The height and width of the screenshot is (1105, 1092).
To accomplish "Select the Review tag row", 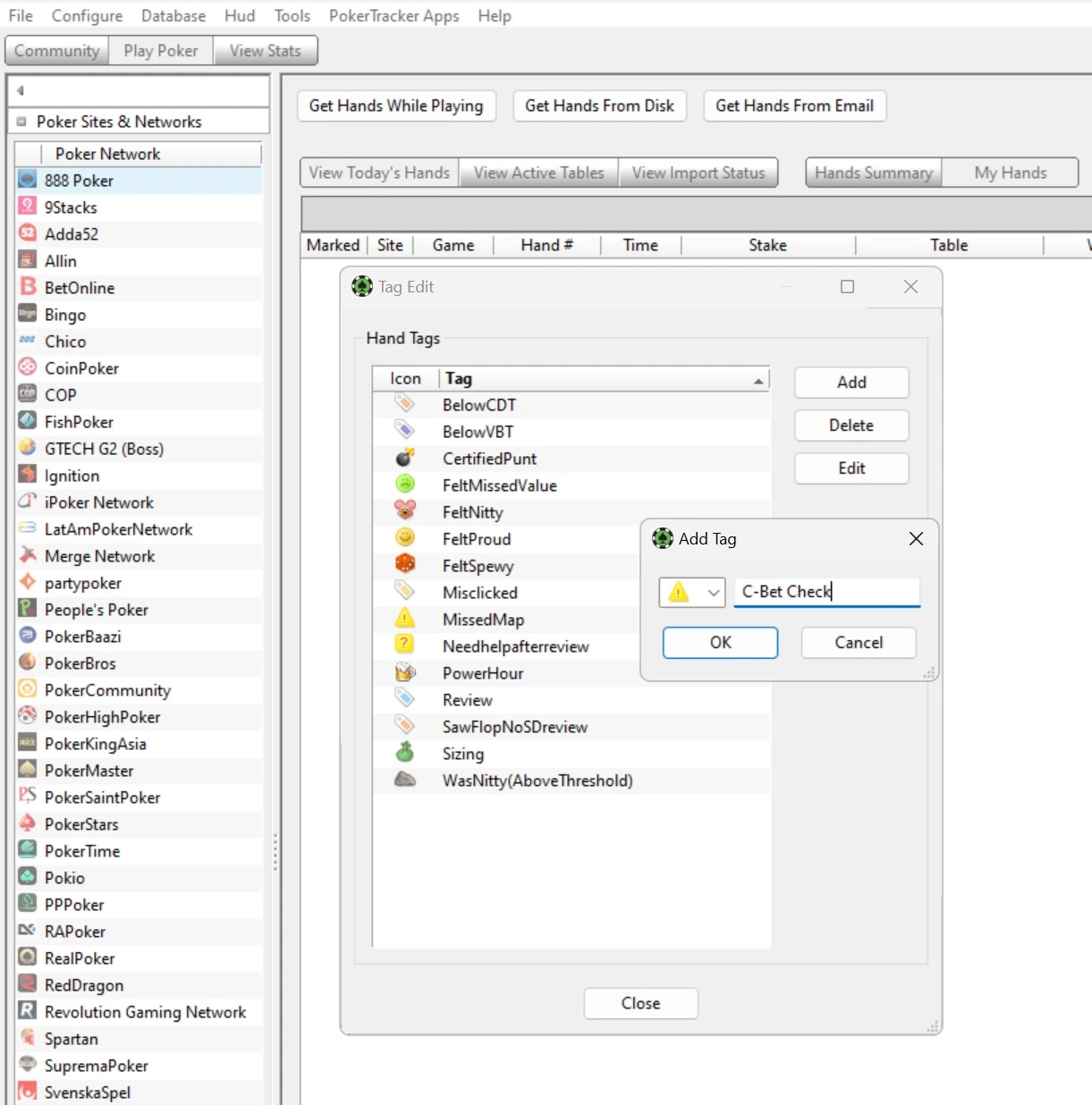I will pyautogui.click(x=571, y=700).
